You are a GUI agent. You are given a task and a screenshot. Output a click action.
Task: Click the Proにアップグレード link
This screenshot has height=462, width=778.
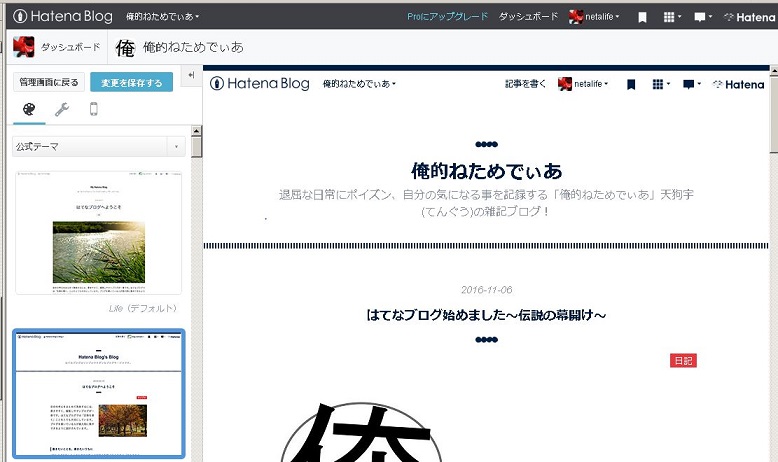click(x=448, y=16)
